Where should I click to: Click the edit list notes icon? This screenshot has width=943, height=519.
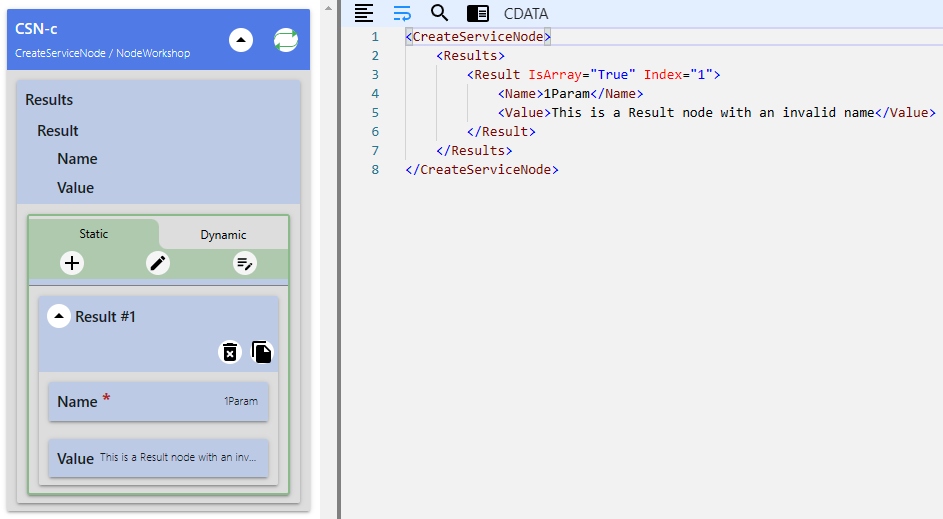(245, 263)
